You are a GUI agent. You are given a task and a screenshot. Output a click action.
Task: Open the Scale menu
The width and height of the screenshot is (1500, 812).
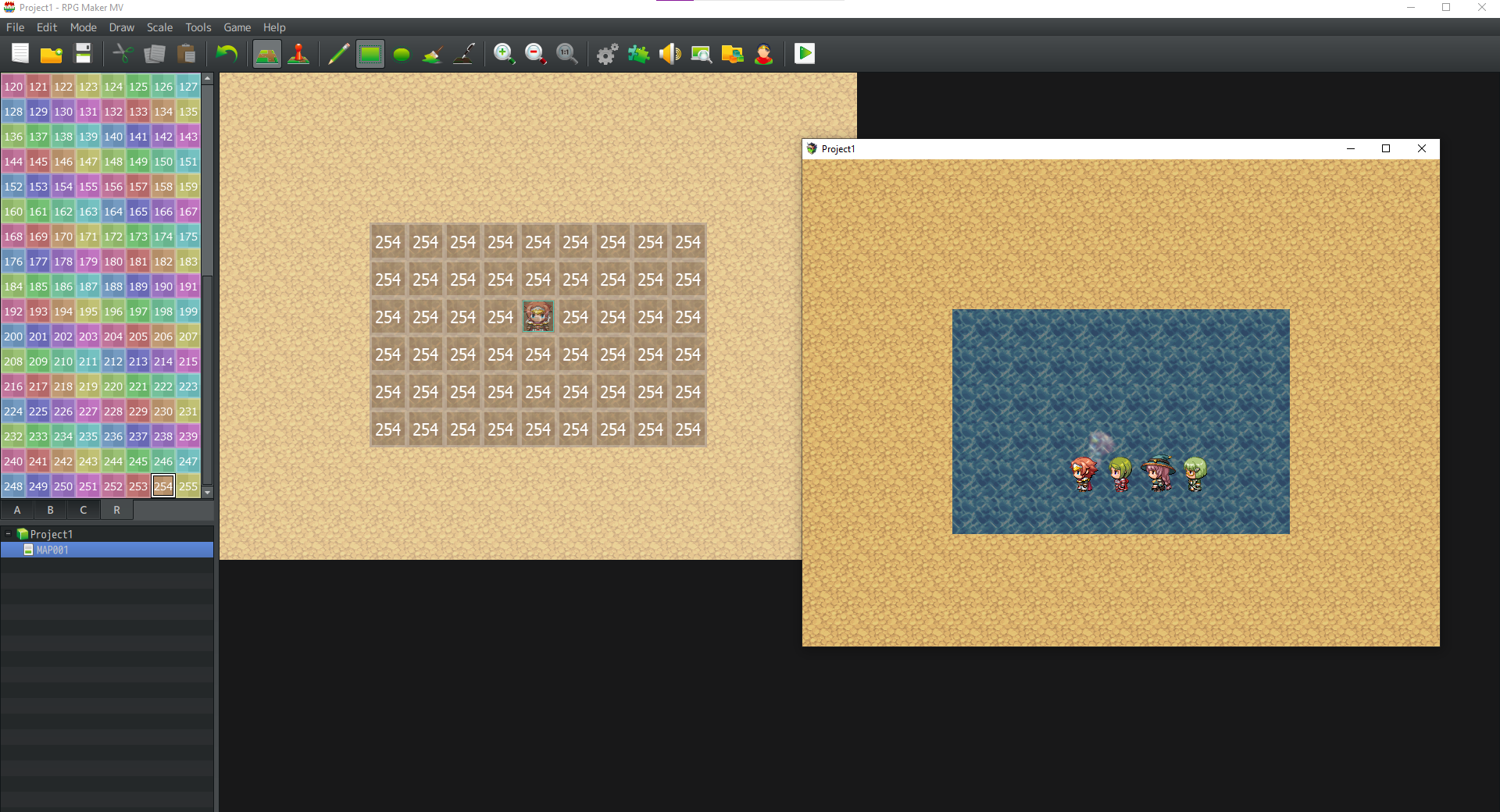tap(160, 27)
